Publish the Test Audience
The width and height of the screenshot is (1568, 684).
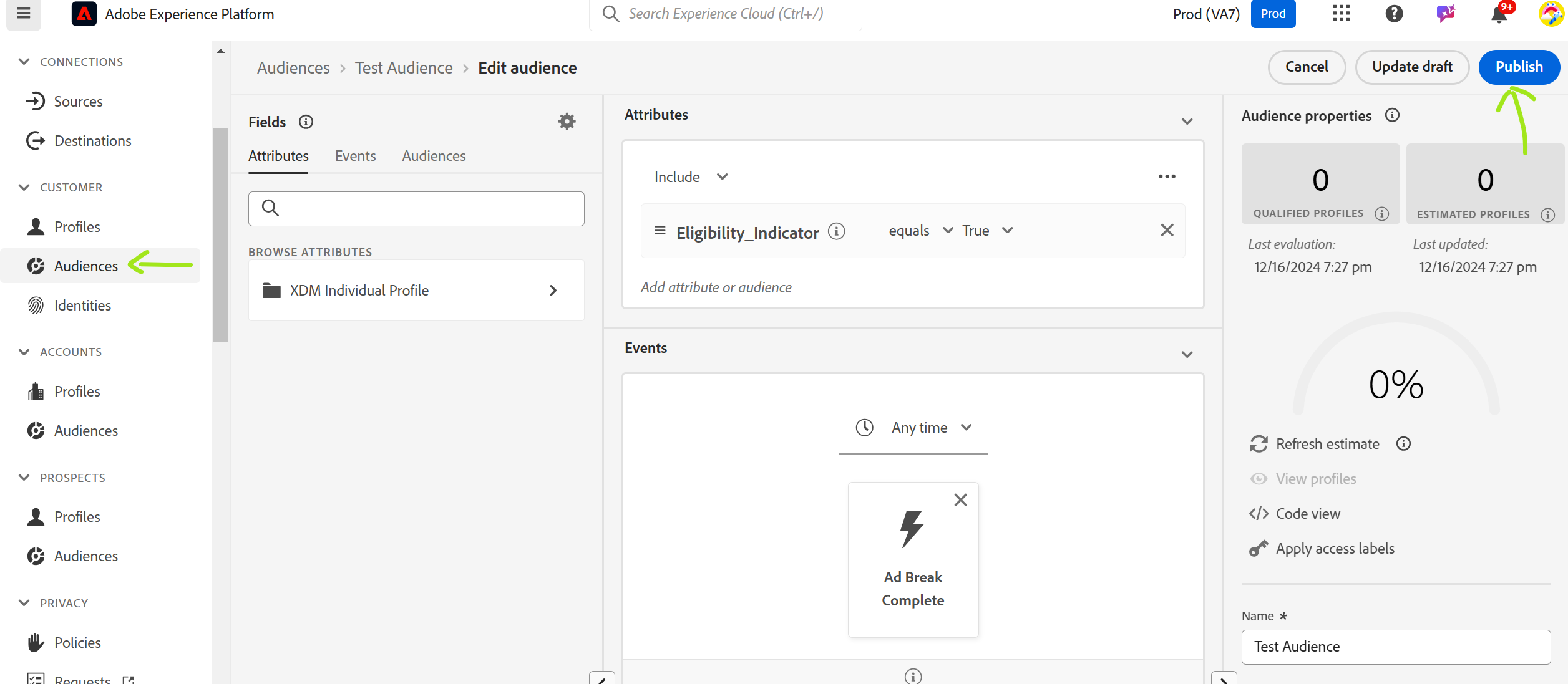(x=1519, y=67)
